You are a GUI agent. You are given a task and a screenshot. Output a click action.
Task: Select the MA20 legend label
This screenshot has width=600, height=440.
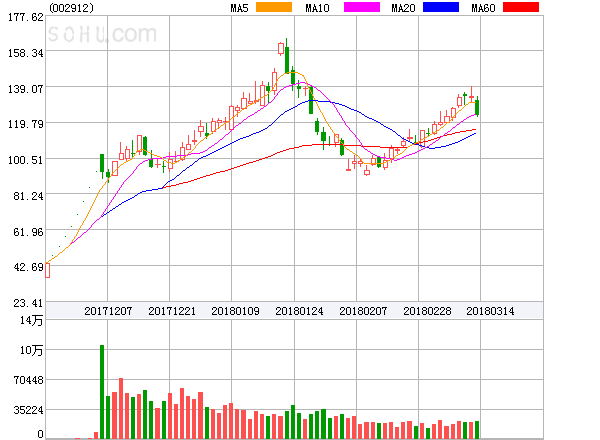tap(403, 8)
